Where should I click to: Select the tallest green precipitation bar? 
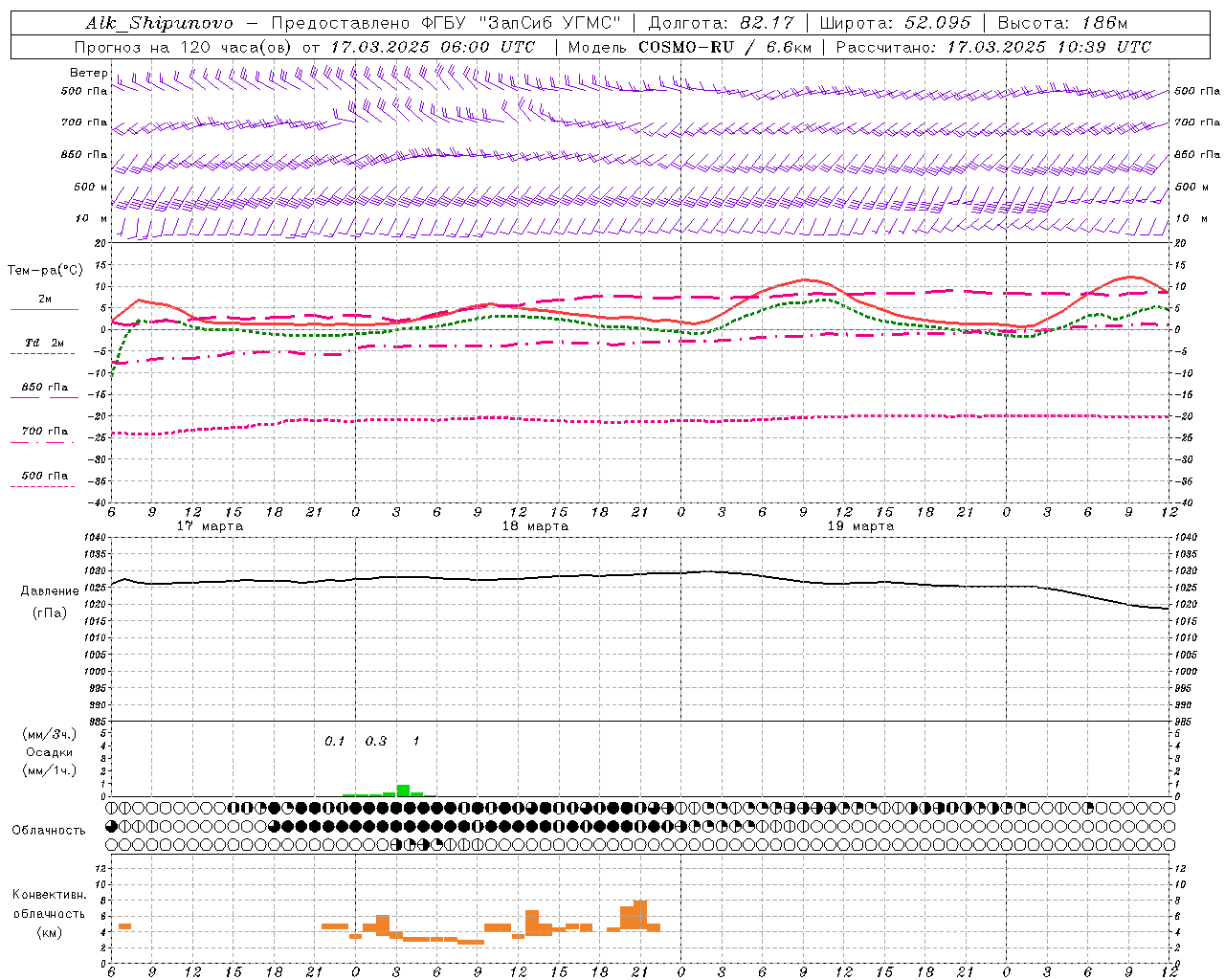(x=403, y=791)
